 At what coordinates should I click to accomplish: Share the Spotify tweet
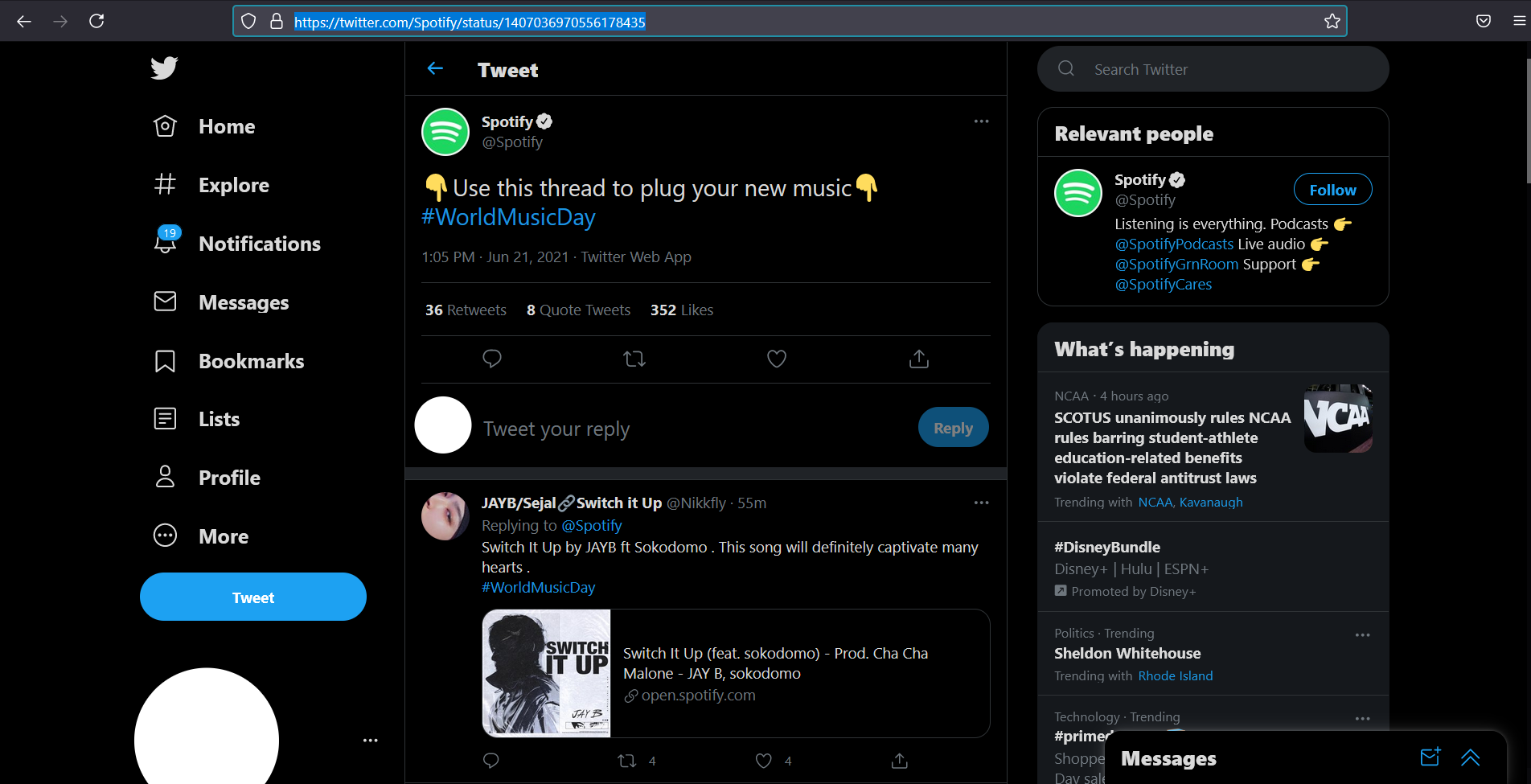(918, 359)
